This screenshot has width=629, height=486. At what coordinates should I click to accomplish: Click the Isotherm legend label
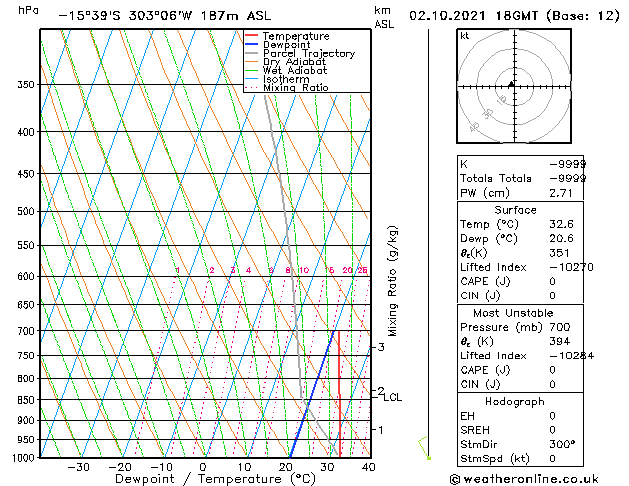[x=286, y=79]
